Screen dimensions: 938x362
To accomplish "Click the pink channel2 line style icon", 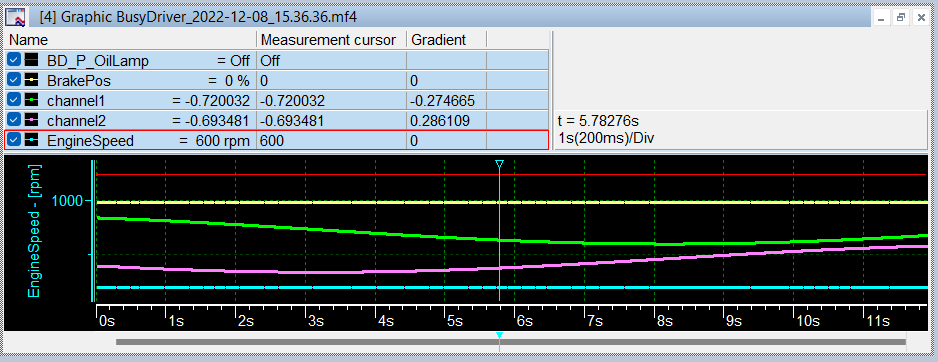I will point(31,120).
